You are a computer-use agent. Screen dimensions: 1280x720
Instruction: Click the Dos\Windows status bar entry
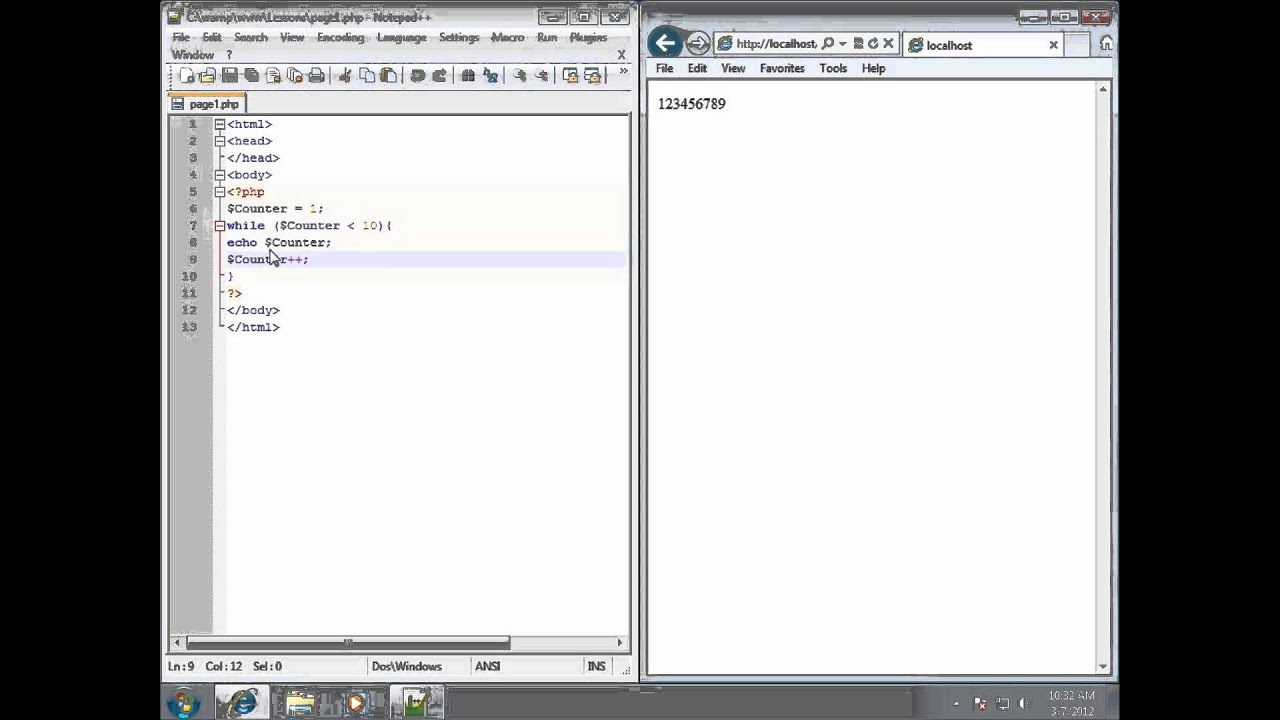coord(406,666)
